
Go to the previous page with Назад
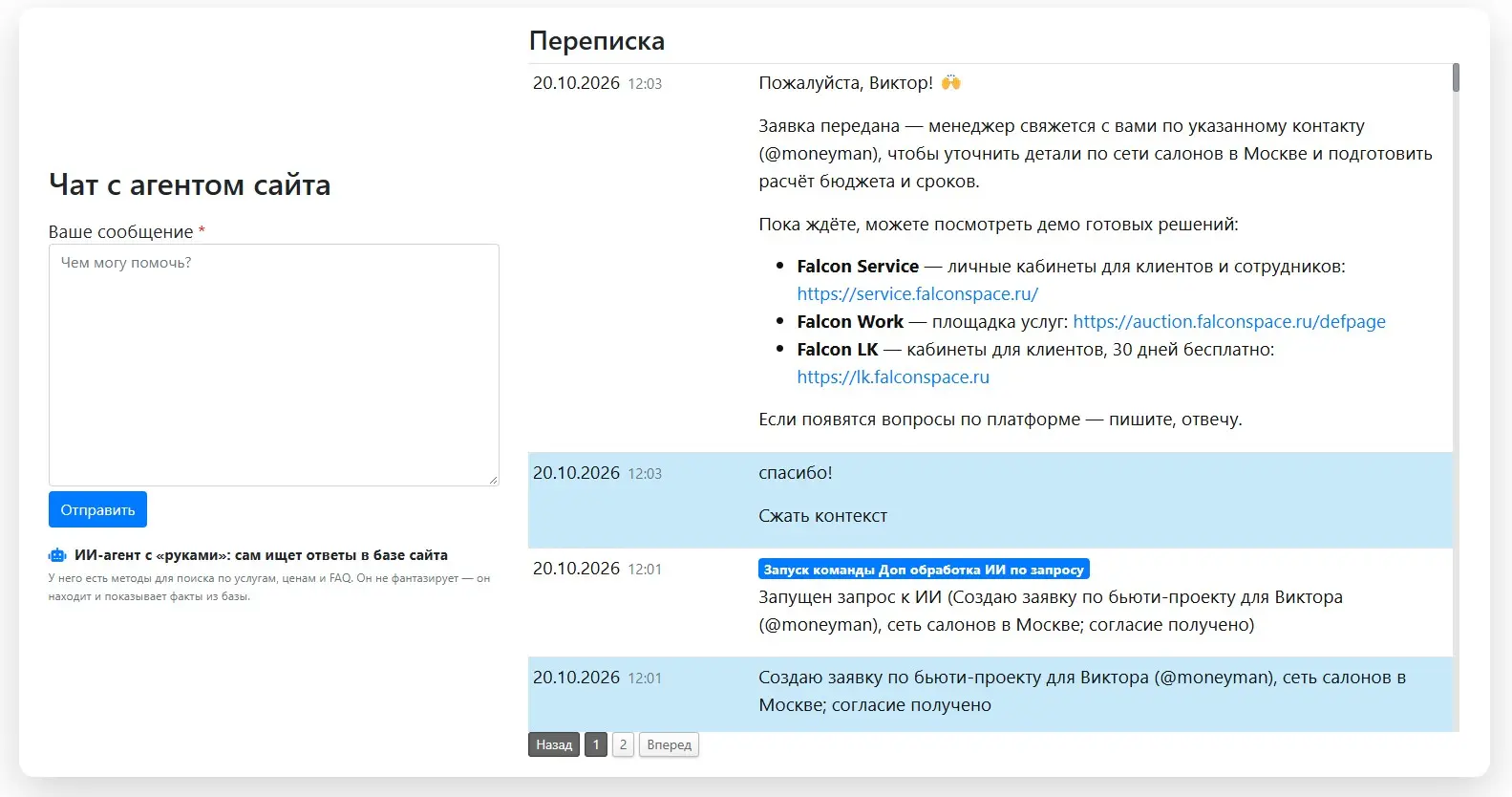tap(554, 744)
